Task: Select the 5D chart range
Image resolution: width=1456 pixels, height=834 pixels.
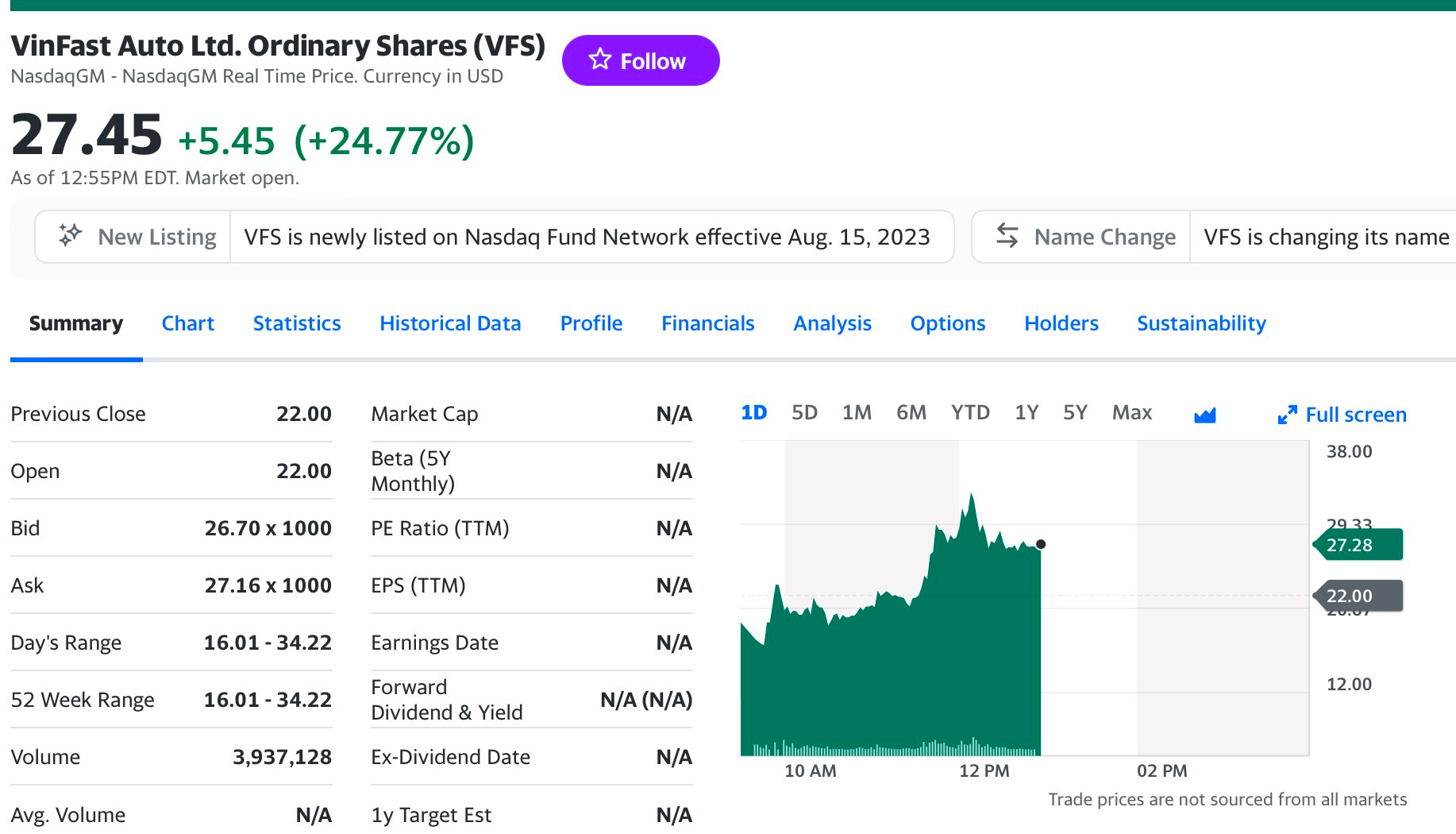Action: [804, 412]
